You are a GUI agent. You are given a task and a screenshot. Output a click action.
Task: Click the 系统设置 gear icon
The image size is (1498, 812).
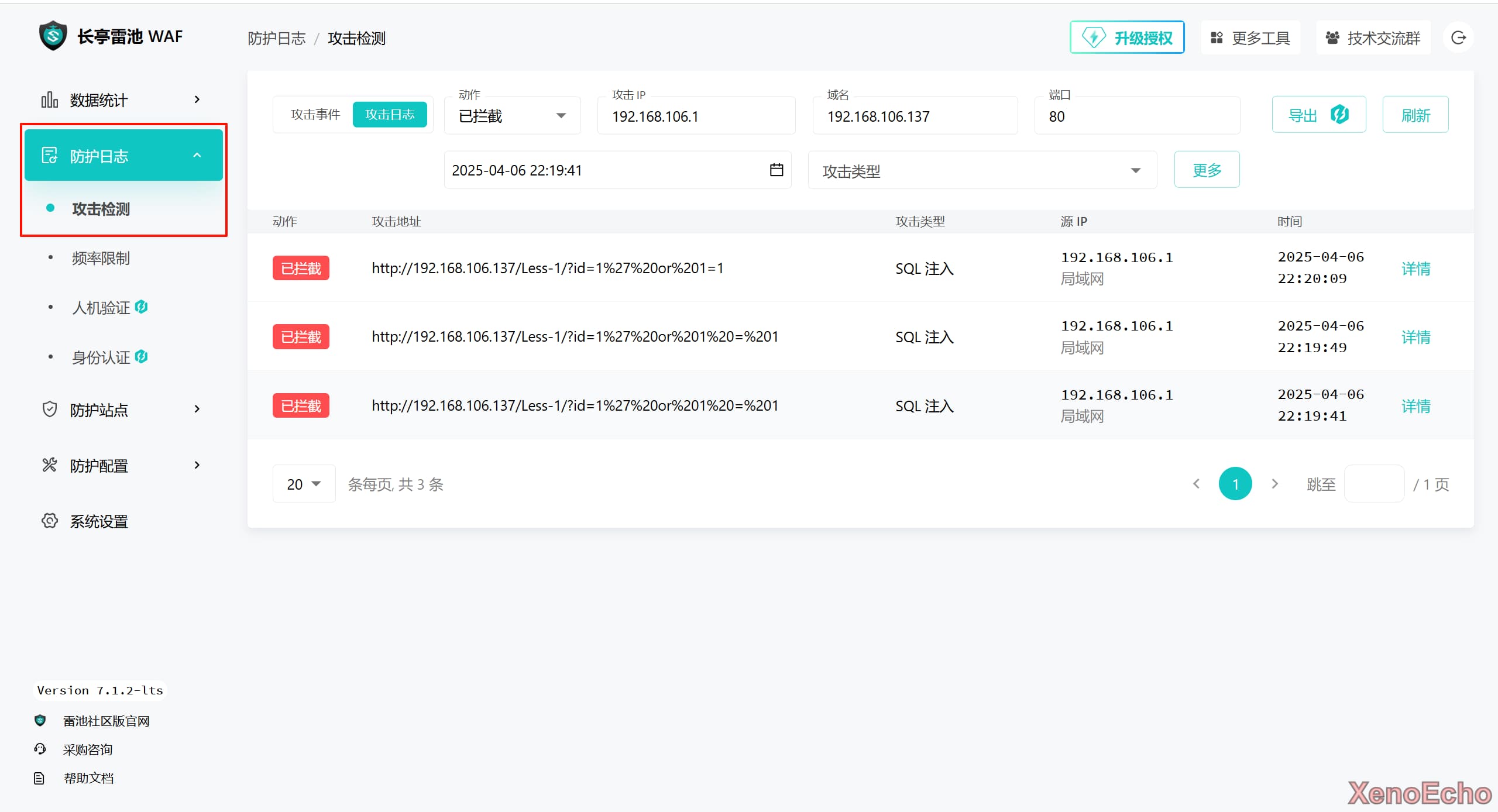click(50, 521)
